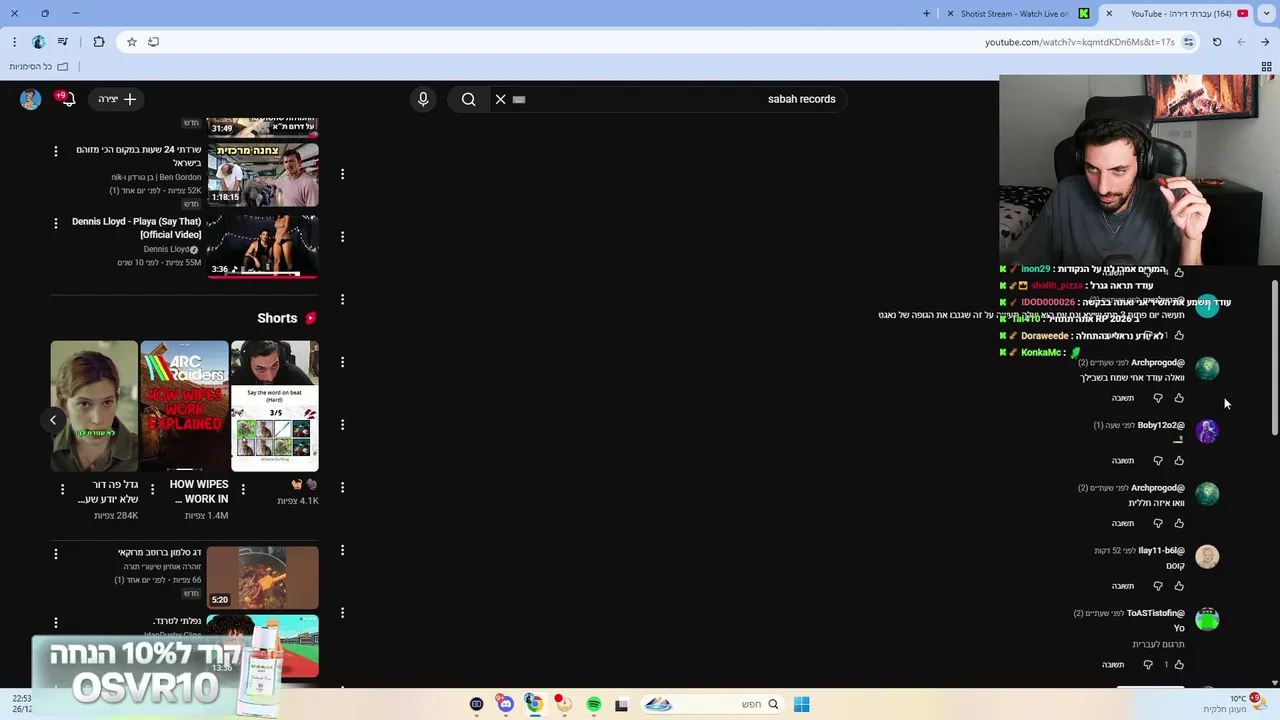Close the Shotist Stream tab
This screenshot has width=1280, height=720.
pos(951,14)
